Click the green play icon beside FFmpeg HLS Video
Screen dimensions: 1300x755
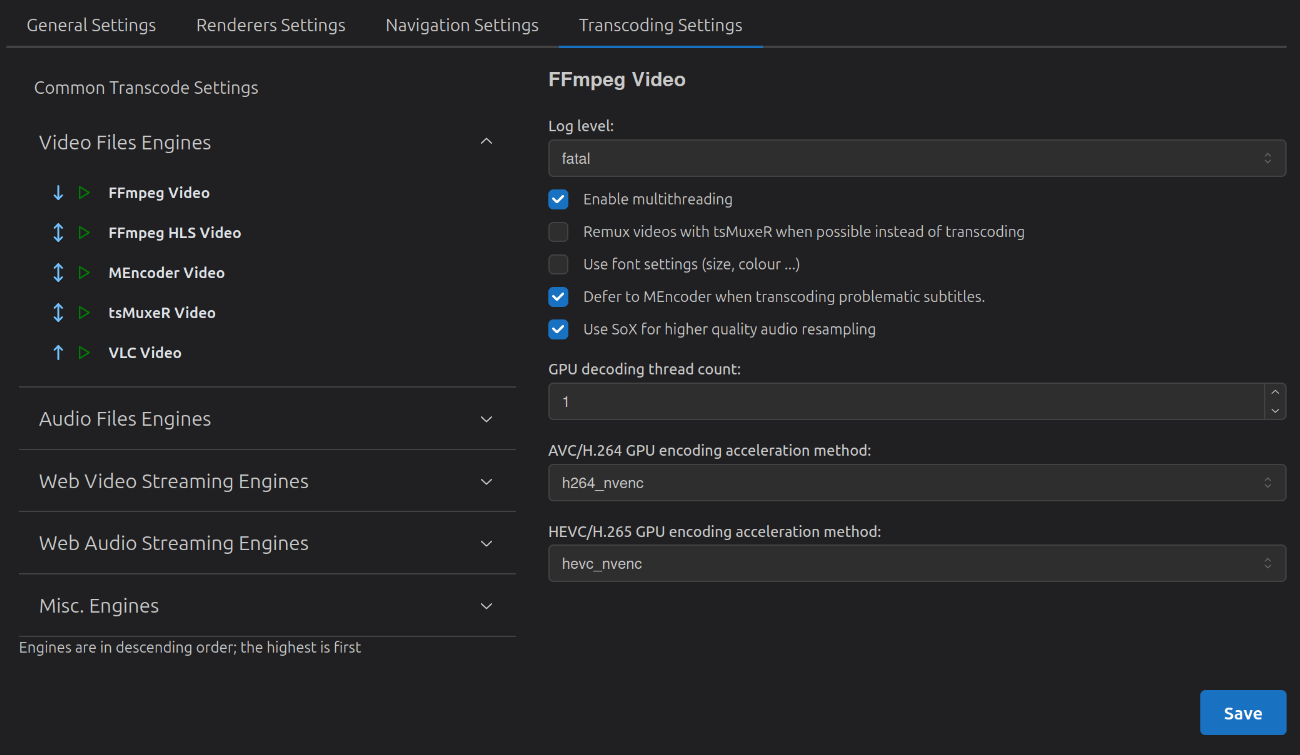pyautogui.click(x=85, y=233)
